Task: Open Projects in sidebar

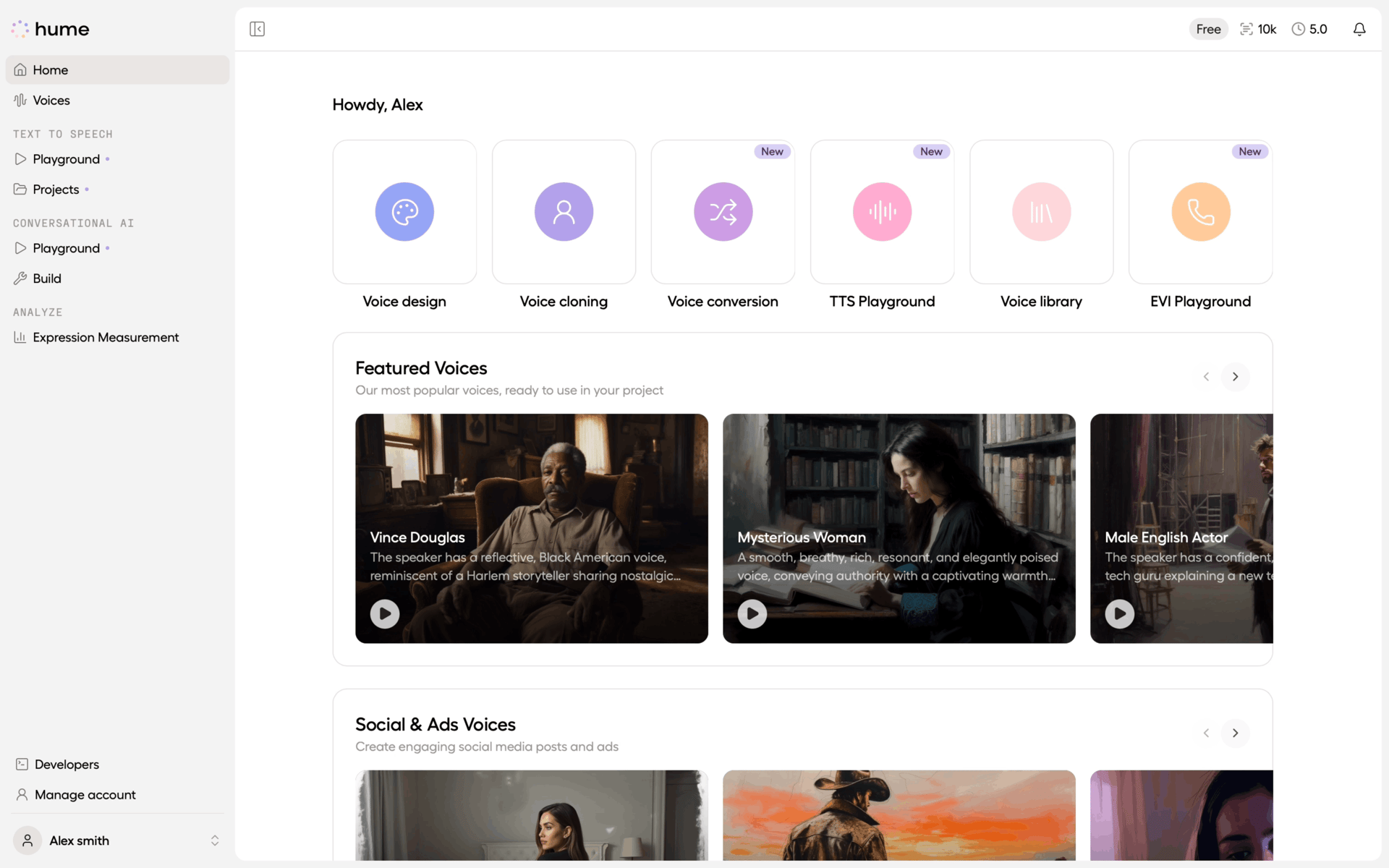Action: 117,189
